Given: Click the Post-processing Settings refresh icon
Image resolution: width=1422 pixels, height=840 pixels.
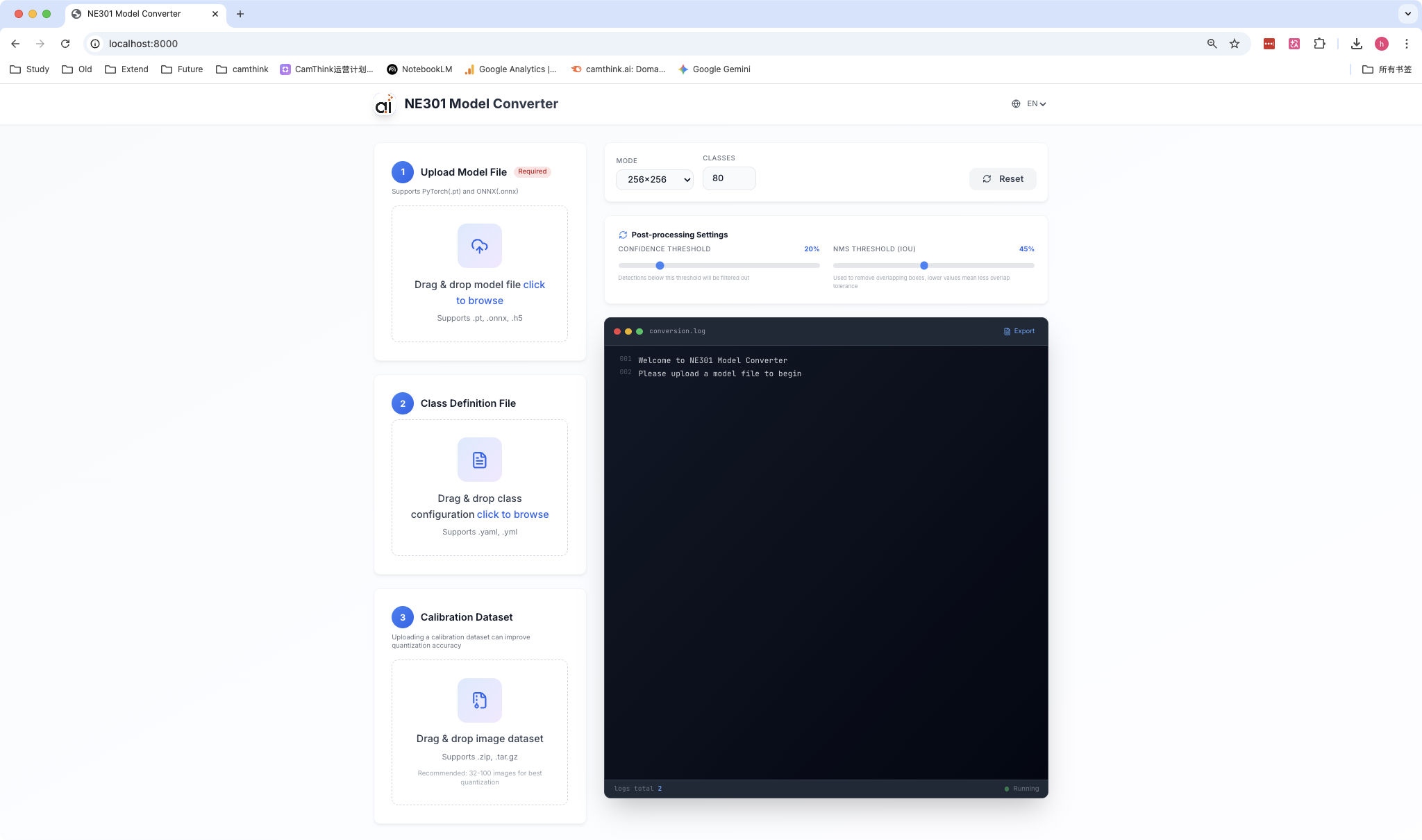Looking at the screenshot, I should tap(623, 235).
